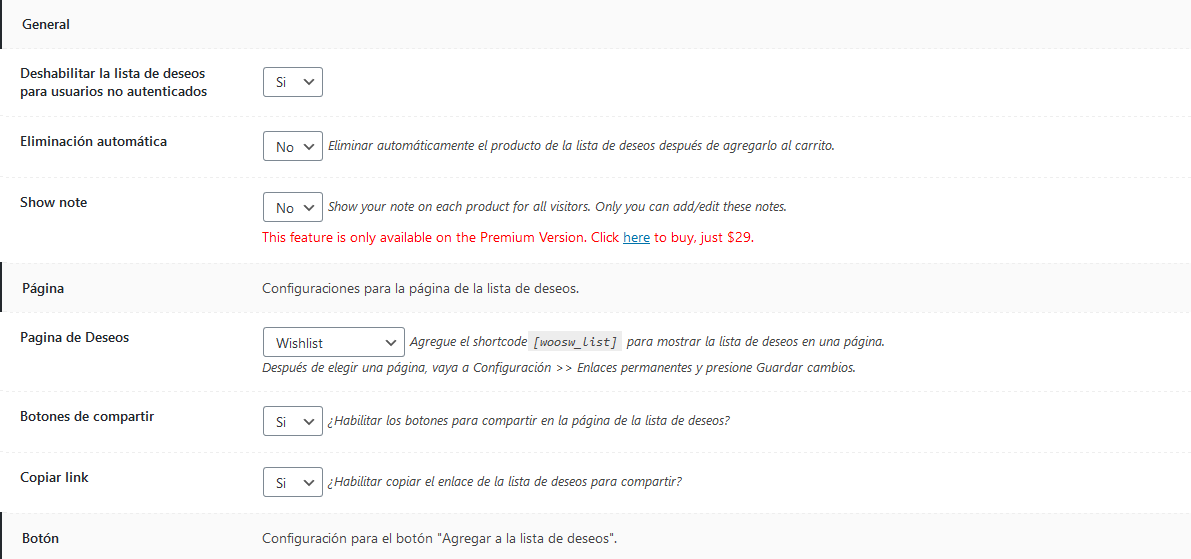
Task: Click the Show note label
Action: click(54, 203)
